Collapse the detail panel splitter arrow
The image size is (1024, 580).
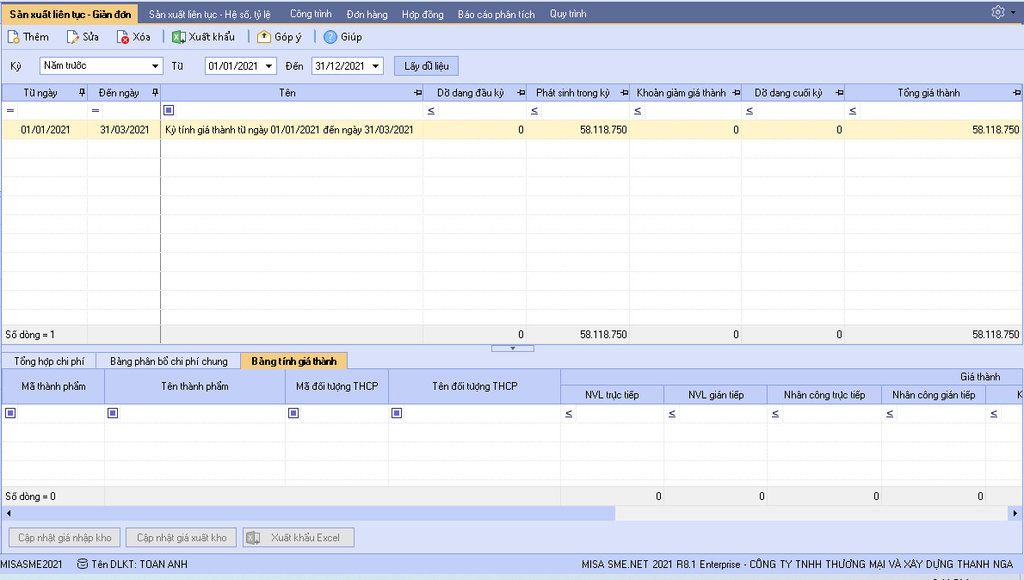[513, 348]
